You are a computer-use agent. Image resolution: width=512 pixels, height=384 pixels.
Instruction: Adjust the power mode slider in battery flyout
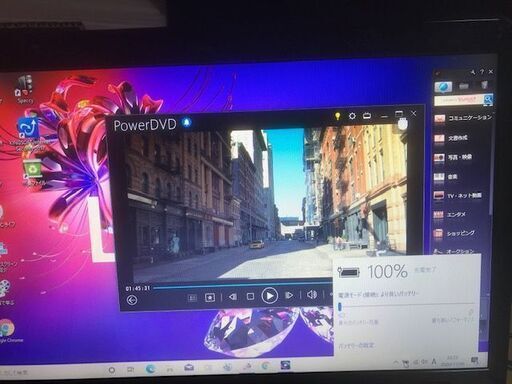click(x=340, y=306)
